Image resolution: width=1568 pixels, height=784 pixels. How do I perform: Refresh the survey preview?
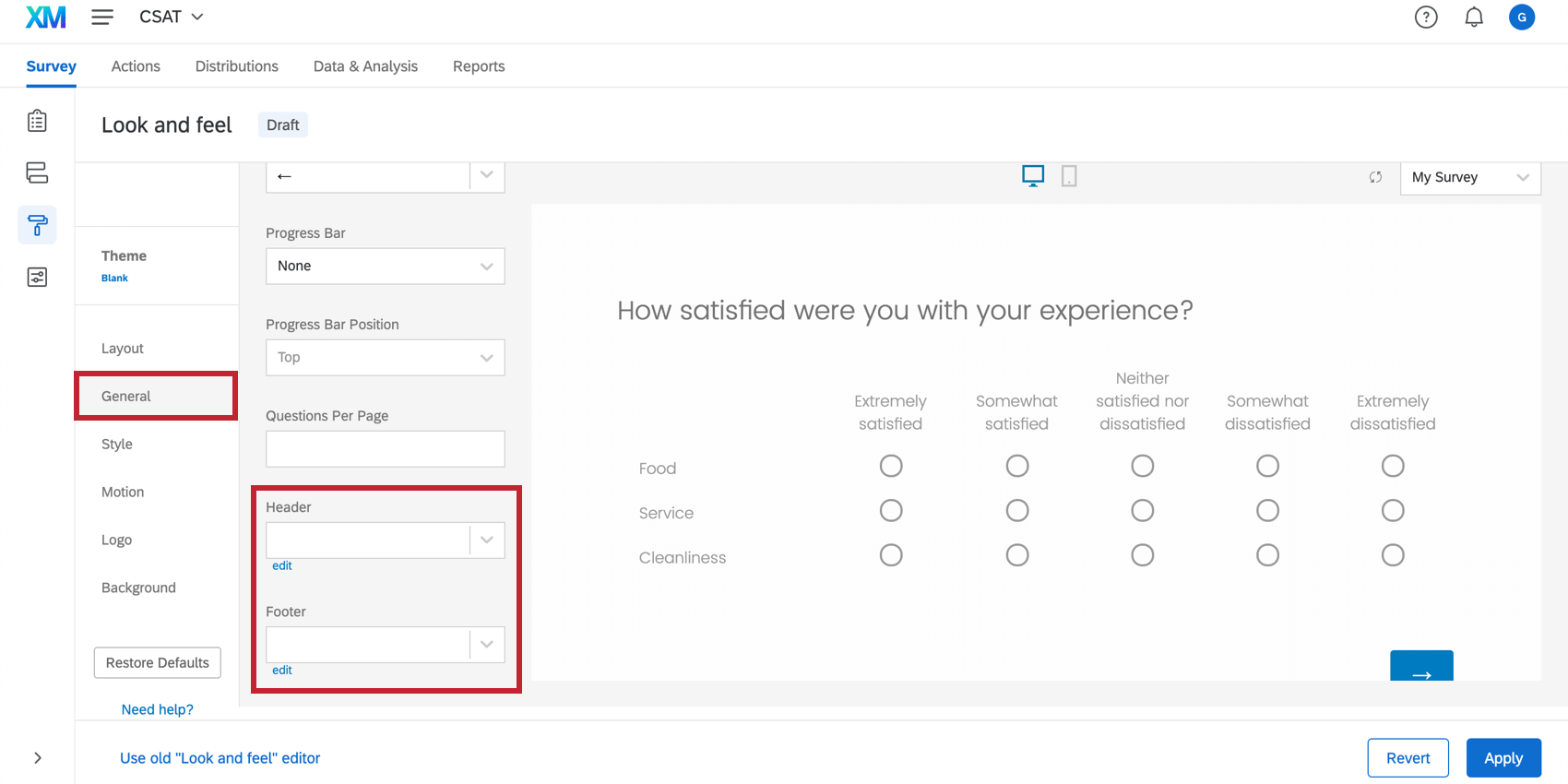point(1375,177)
